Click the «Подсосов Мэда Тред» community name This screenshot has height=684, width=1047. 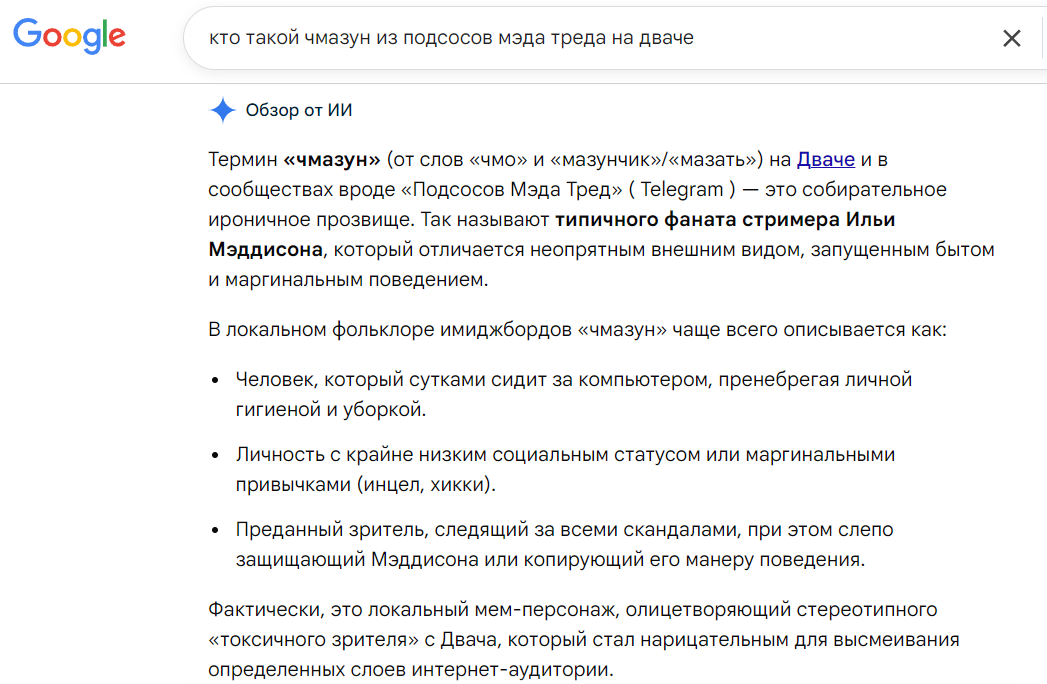[x=511, y=190]
